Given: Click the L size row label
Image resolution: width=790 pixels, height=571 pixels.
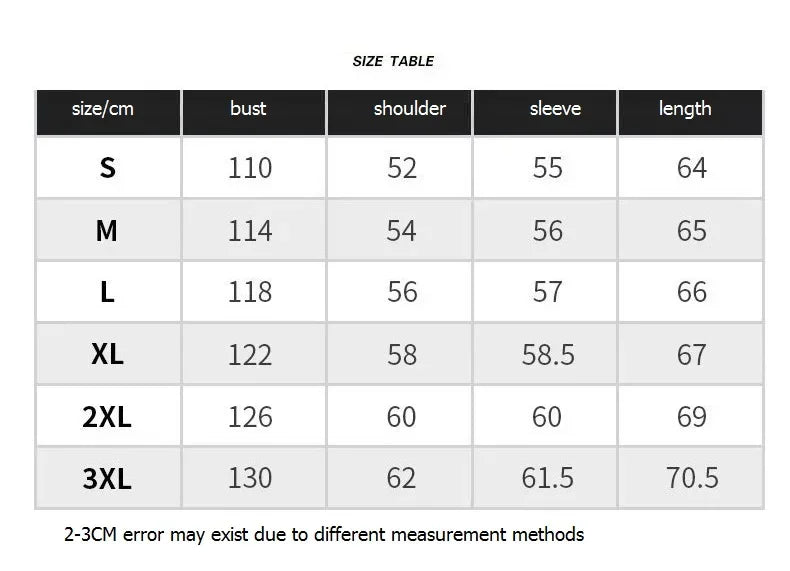Looking at the screenshot, I should [x=107, y=292].
